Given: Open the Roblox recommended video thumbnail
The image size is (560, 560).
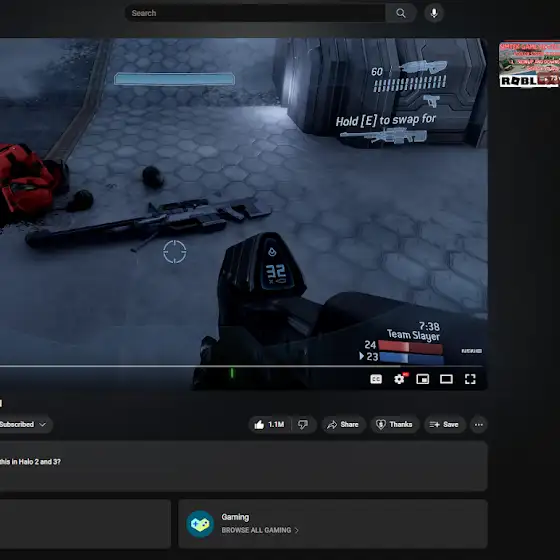Looking at the screenshot, I should tap(530, 64).
